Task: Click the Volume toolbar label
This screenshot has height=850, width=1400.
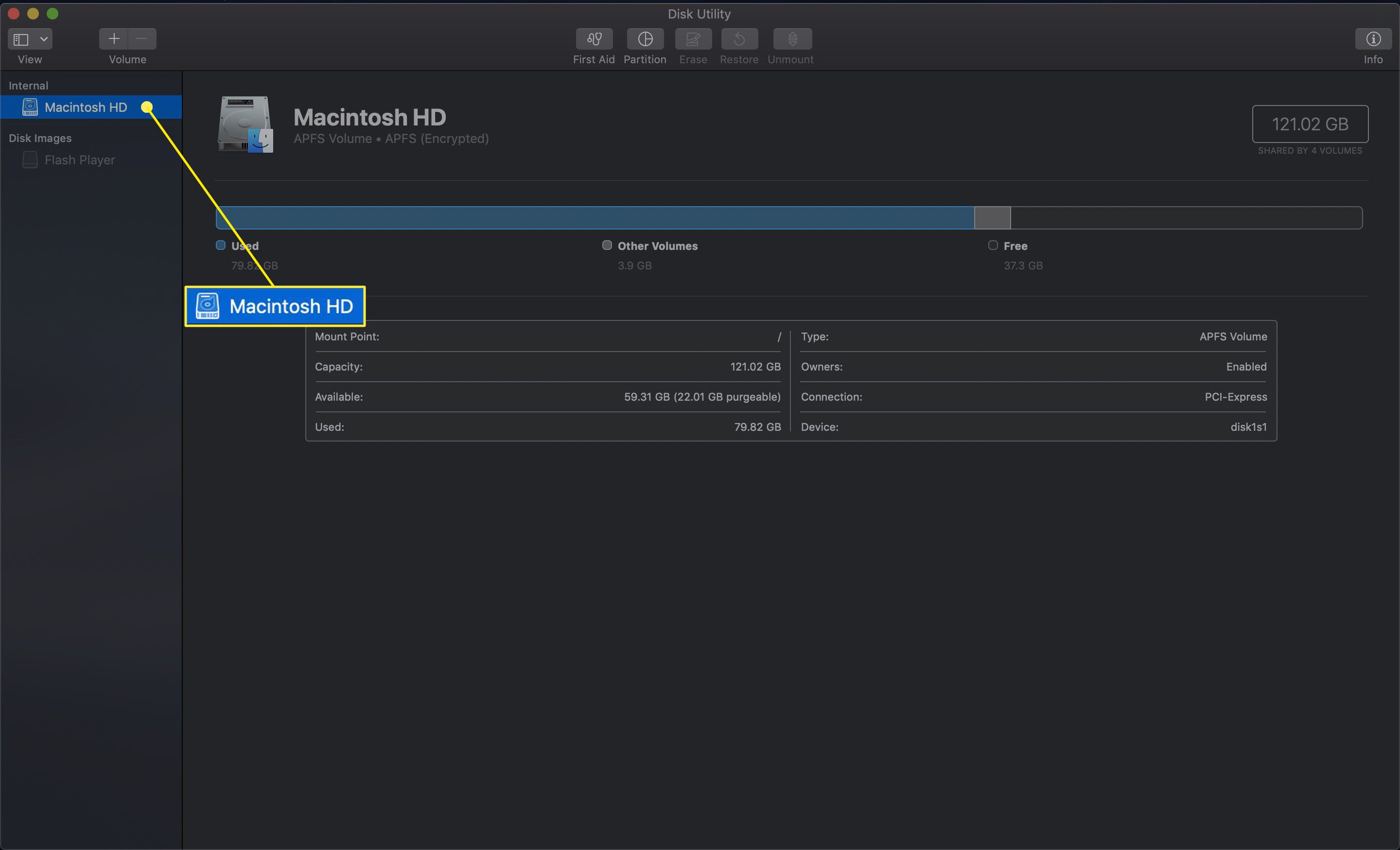Action: [127, 59]
